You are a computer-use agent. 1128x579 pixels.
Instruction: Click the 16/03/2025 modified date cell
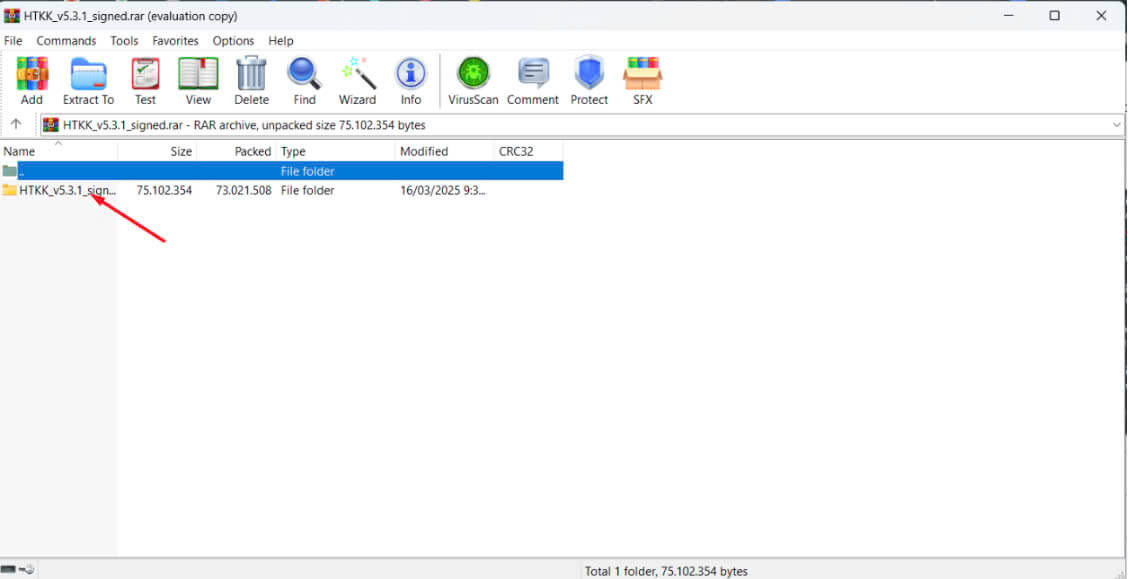(x=443, y=191)
